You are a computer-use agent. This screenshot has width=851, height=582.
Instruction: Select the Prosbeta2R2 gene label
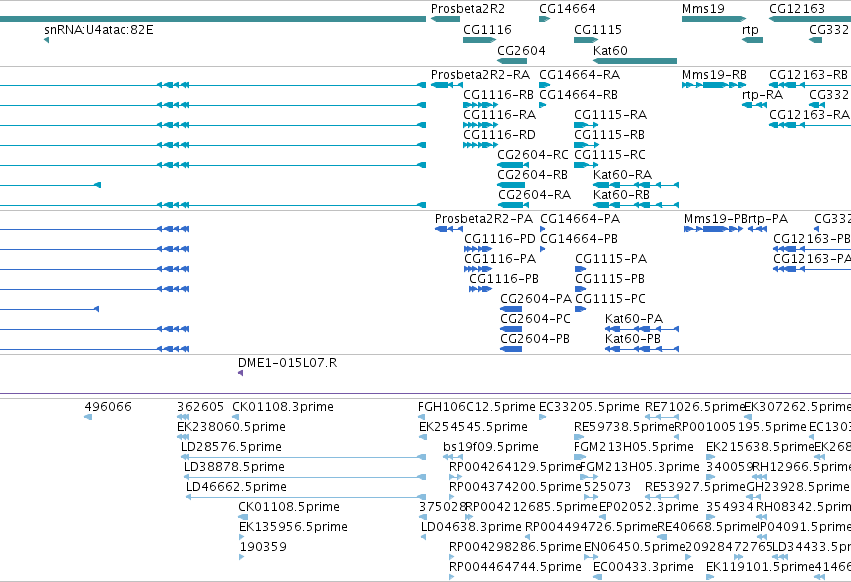point(467,9)
